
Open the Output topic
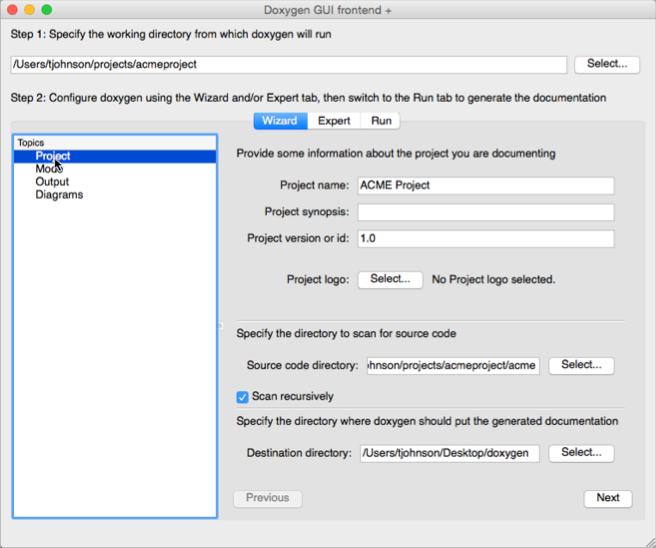pos(52,182)
